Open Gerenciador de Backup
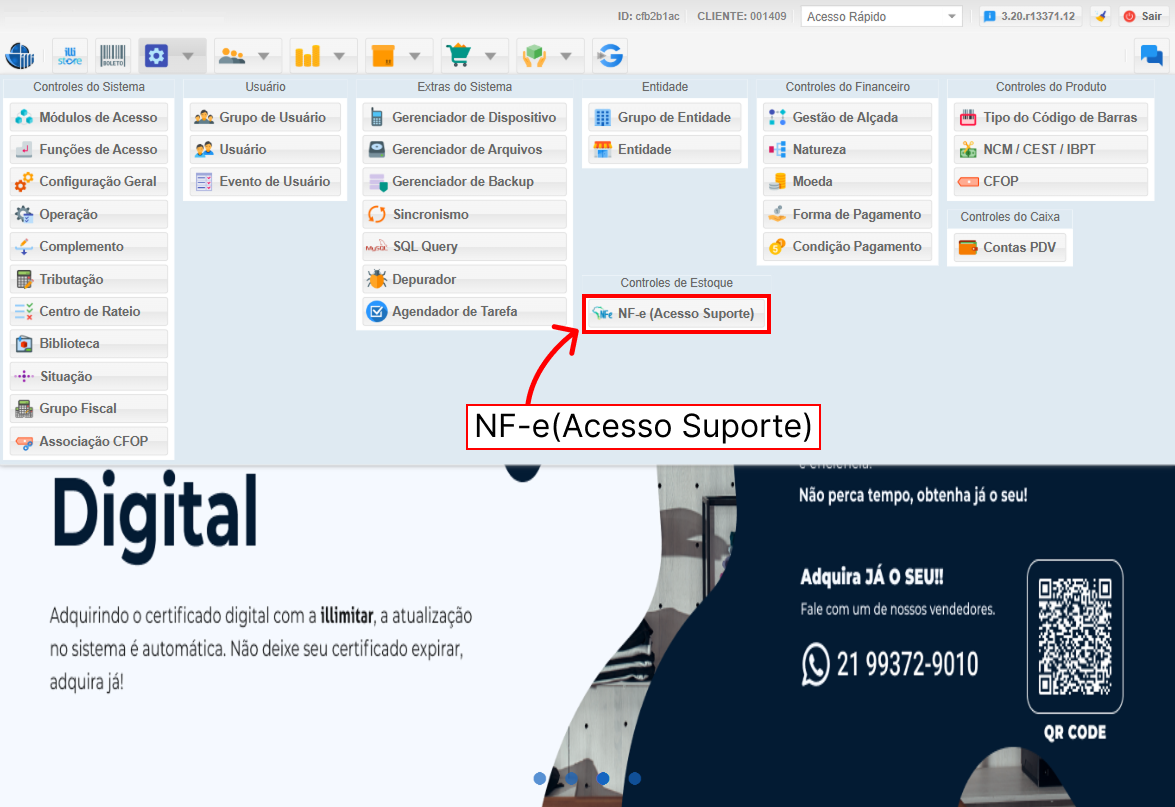The width and height of the screenshot is (1175, 807). (464, 182)
